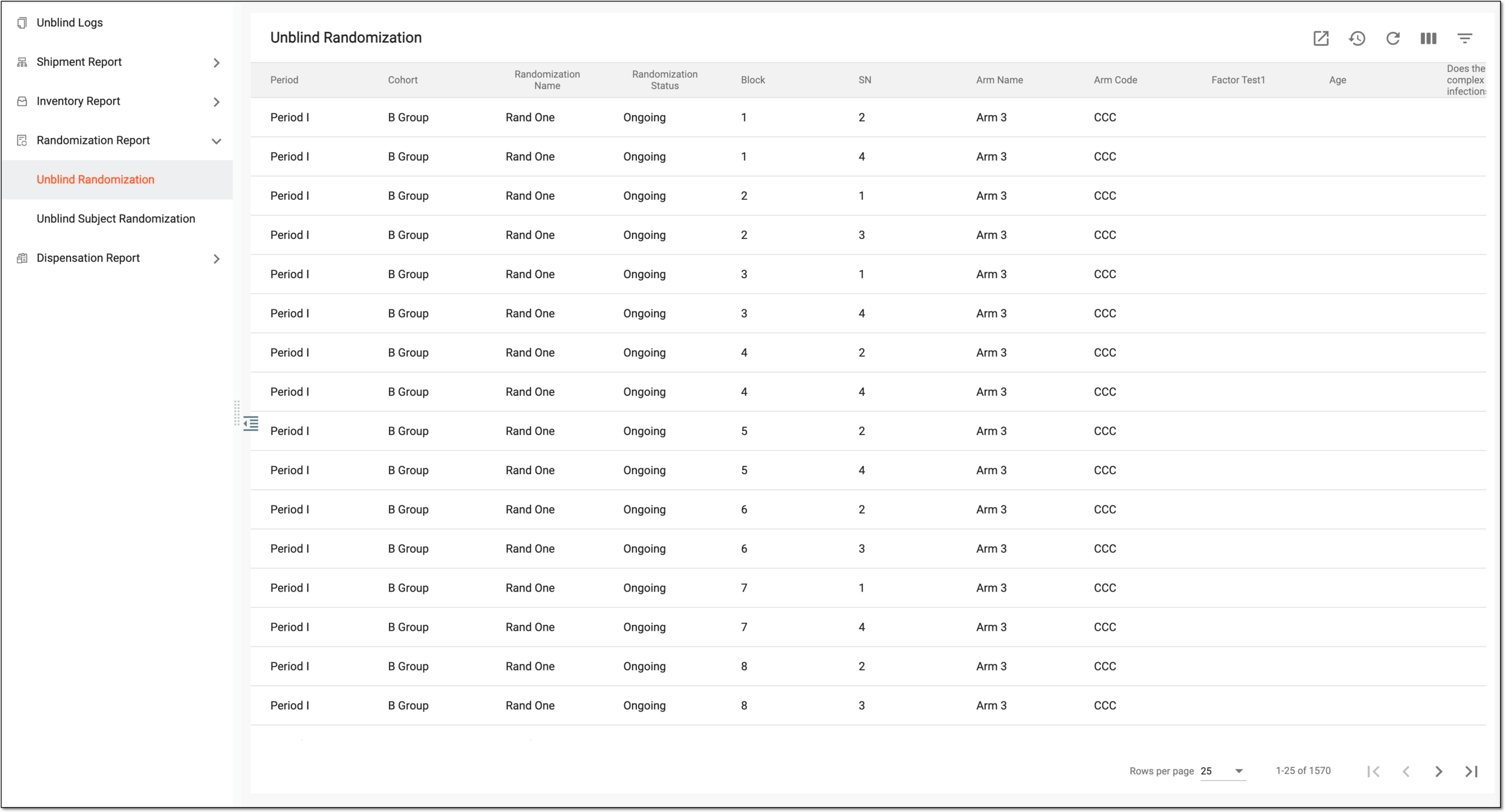Select Randomization Report menu item
Image resolution: width=1505 pixels, height=812 pixels.
click(93, 140)
